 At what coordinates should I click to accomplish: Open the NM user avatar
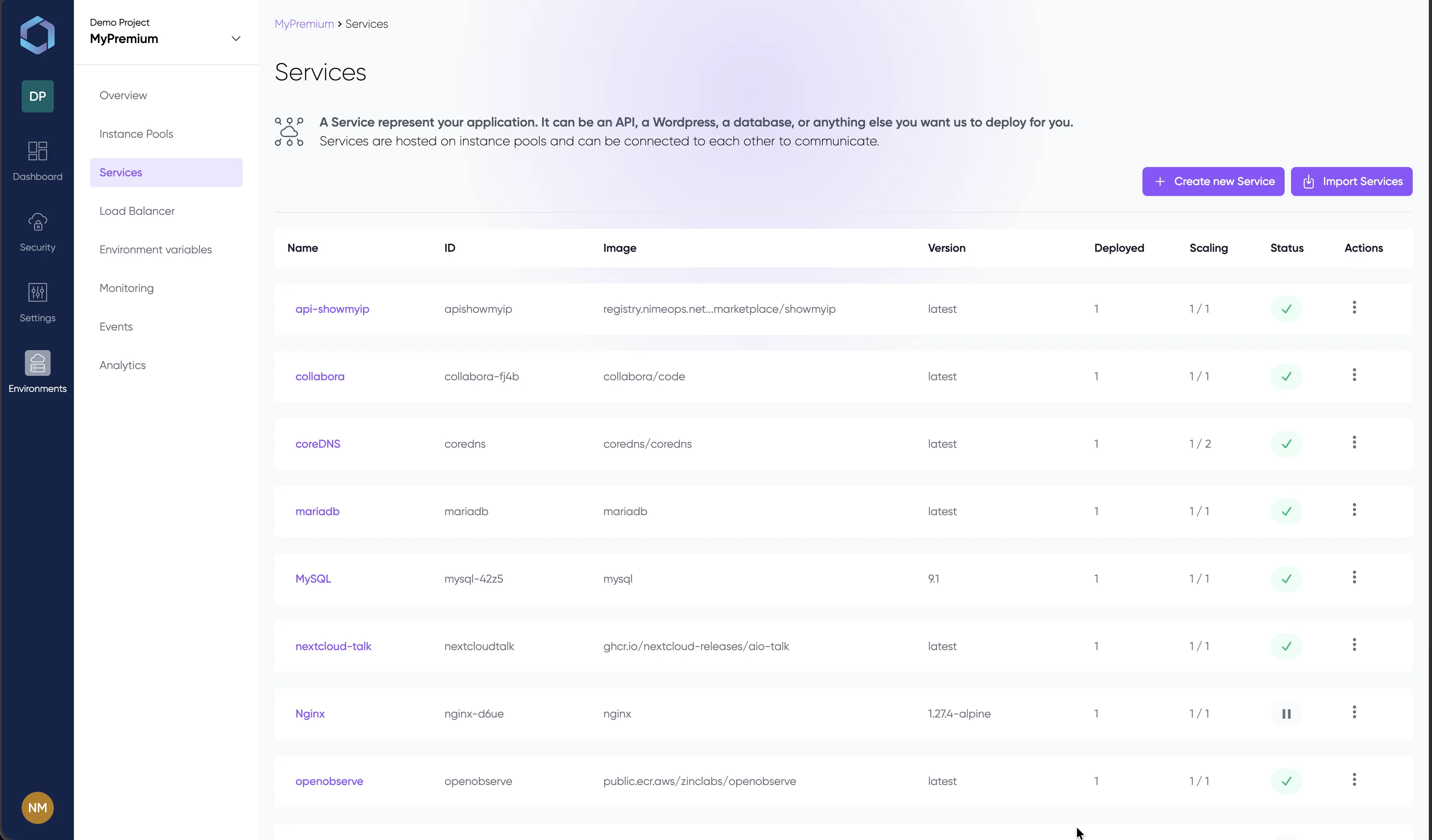coord(37,807)
